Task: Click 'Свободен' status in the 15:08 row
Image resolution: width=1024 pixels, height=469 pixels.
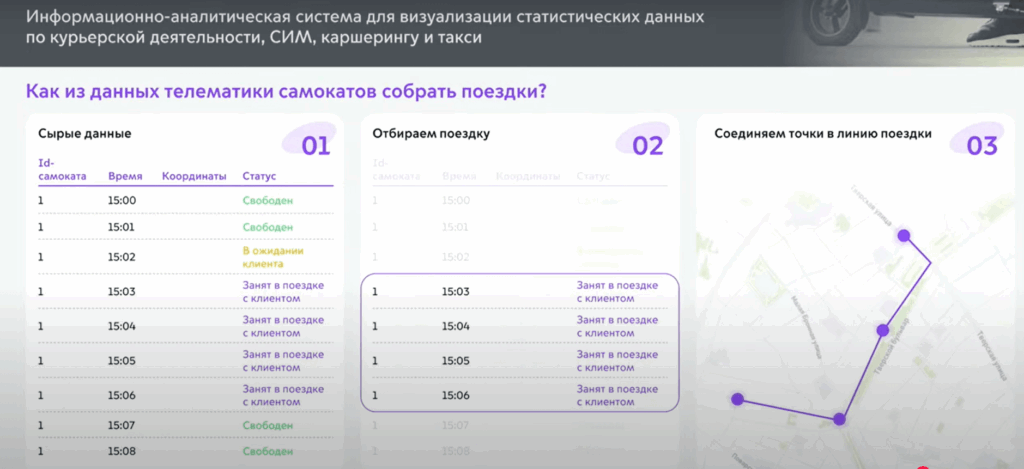Action: (268, 451)
